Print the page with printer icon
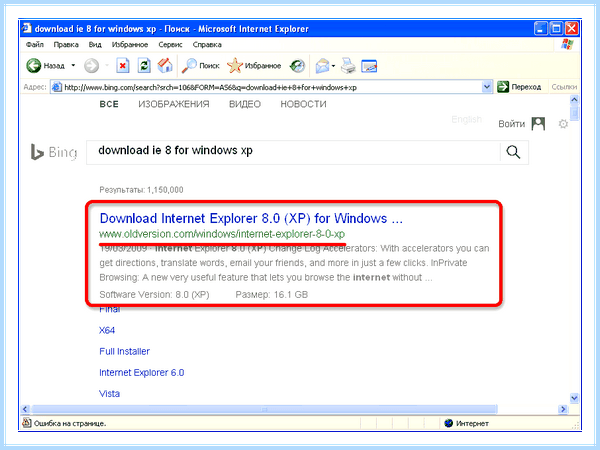 pos(348,66)
